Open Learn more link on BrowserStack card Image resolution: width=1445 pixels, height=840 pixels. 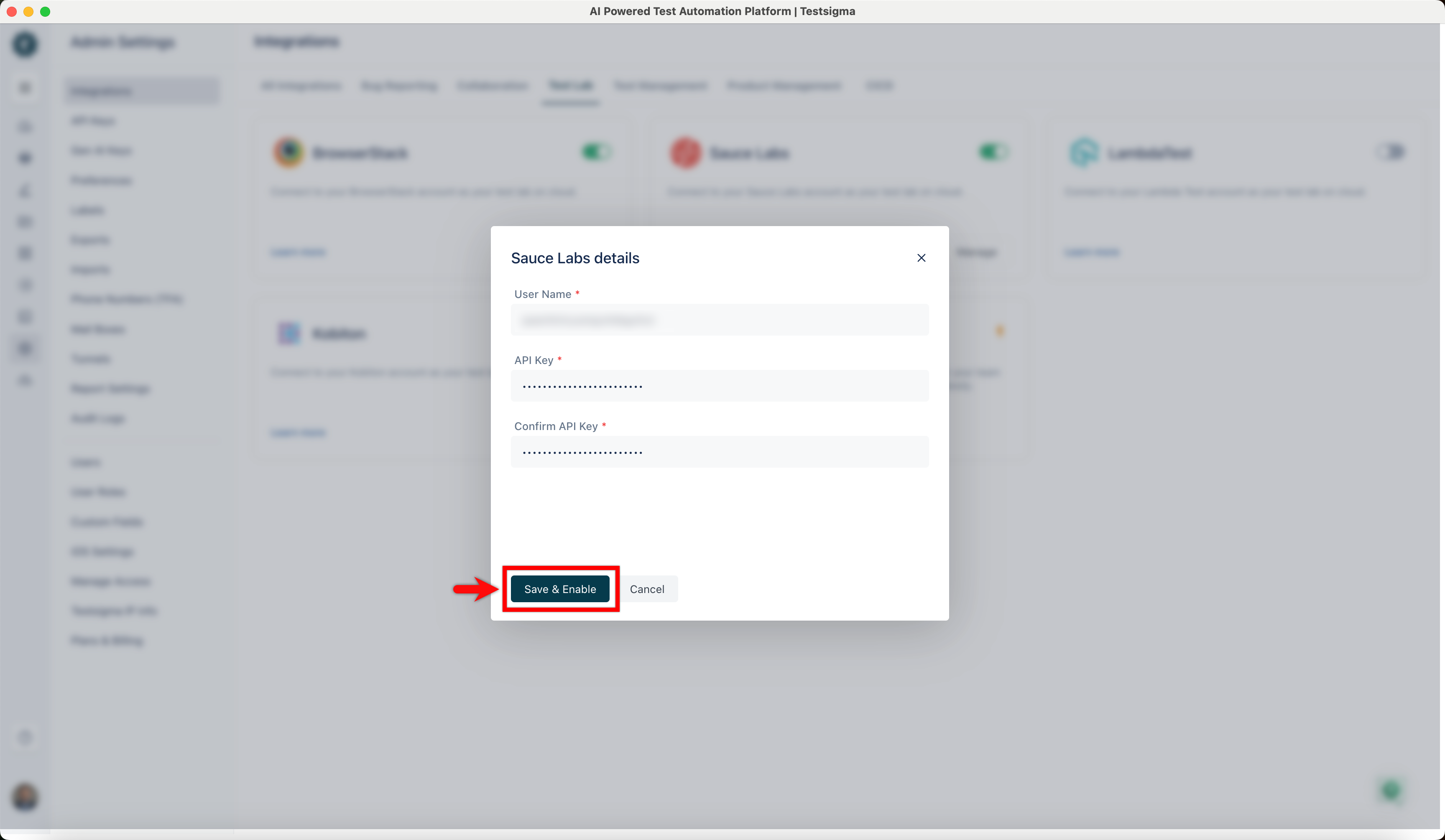coord(298,252)
